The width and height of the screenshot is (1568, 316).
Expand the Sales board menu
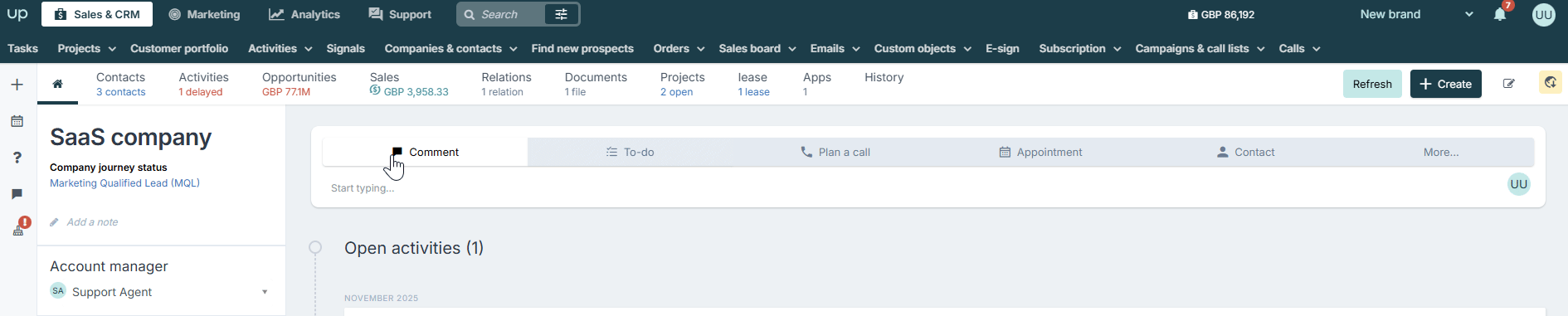click(x=757, y=49)
